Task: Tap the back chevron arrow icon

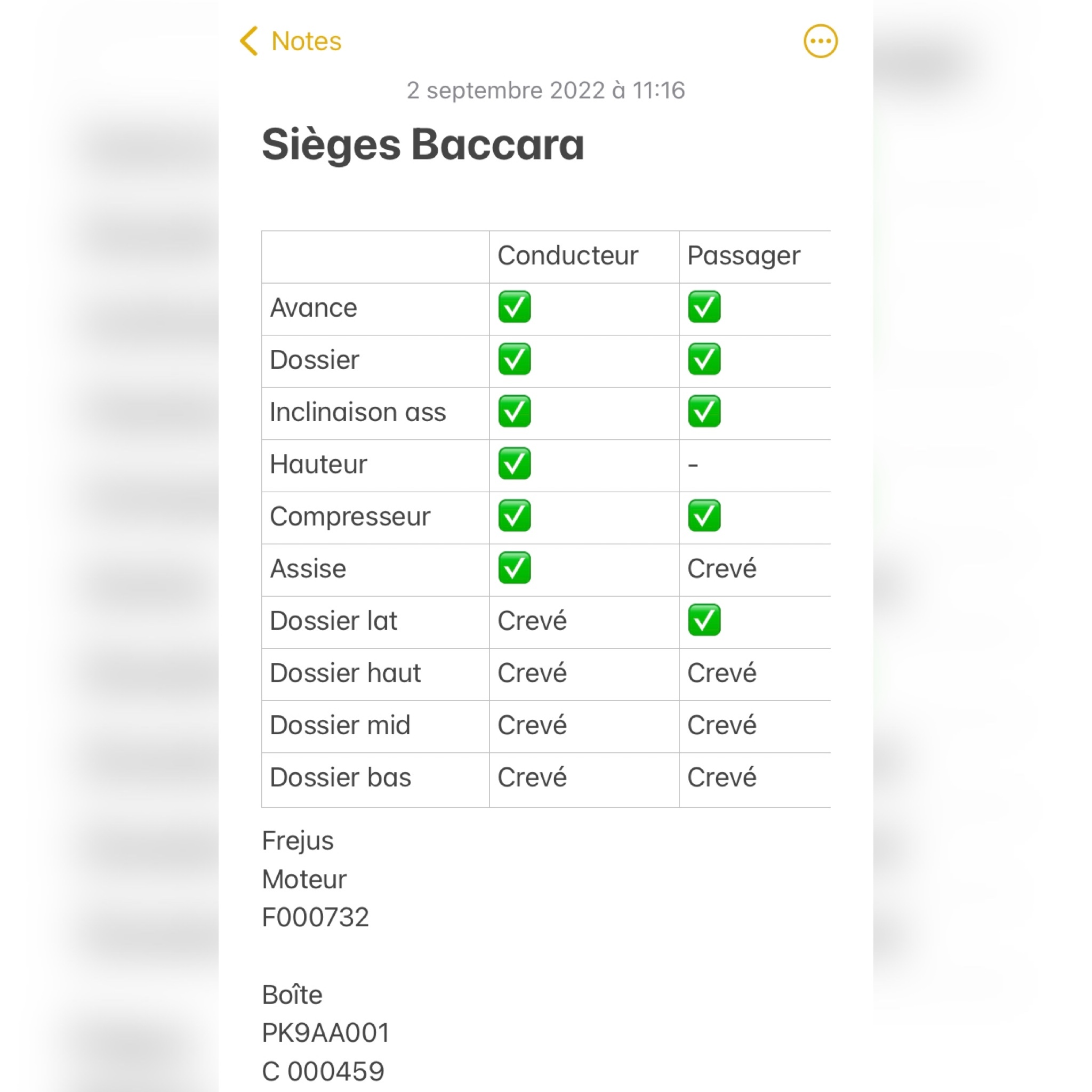Action: click(x=249, y=41)
